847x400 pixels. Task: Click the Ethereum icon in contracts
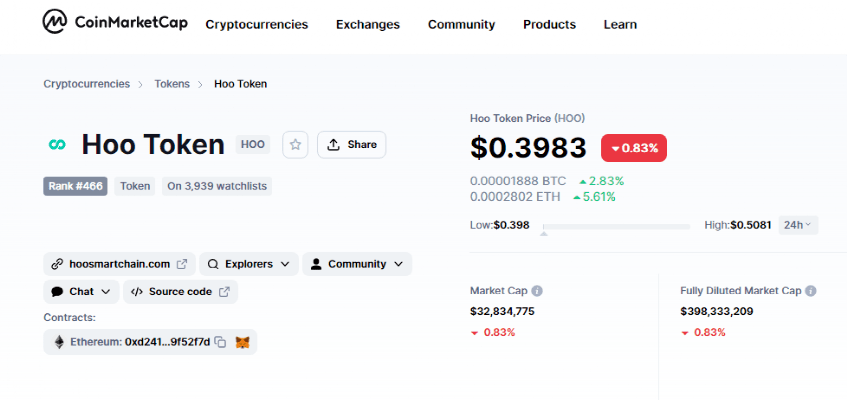(58, 342)
